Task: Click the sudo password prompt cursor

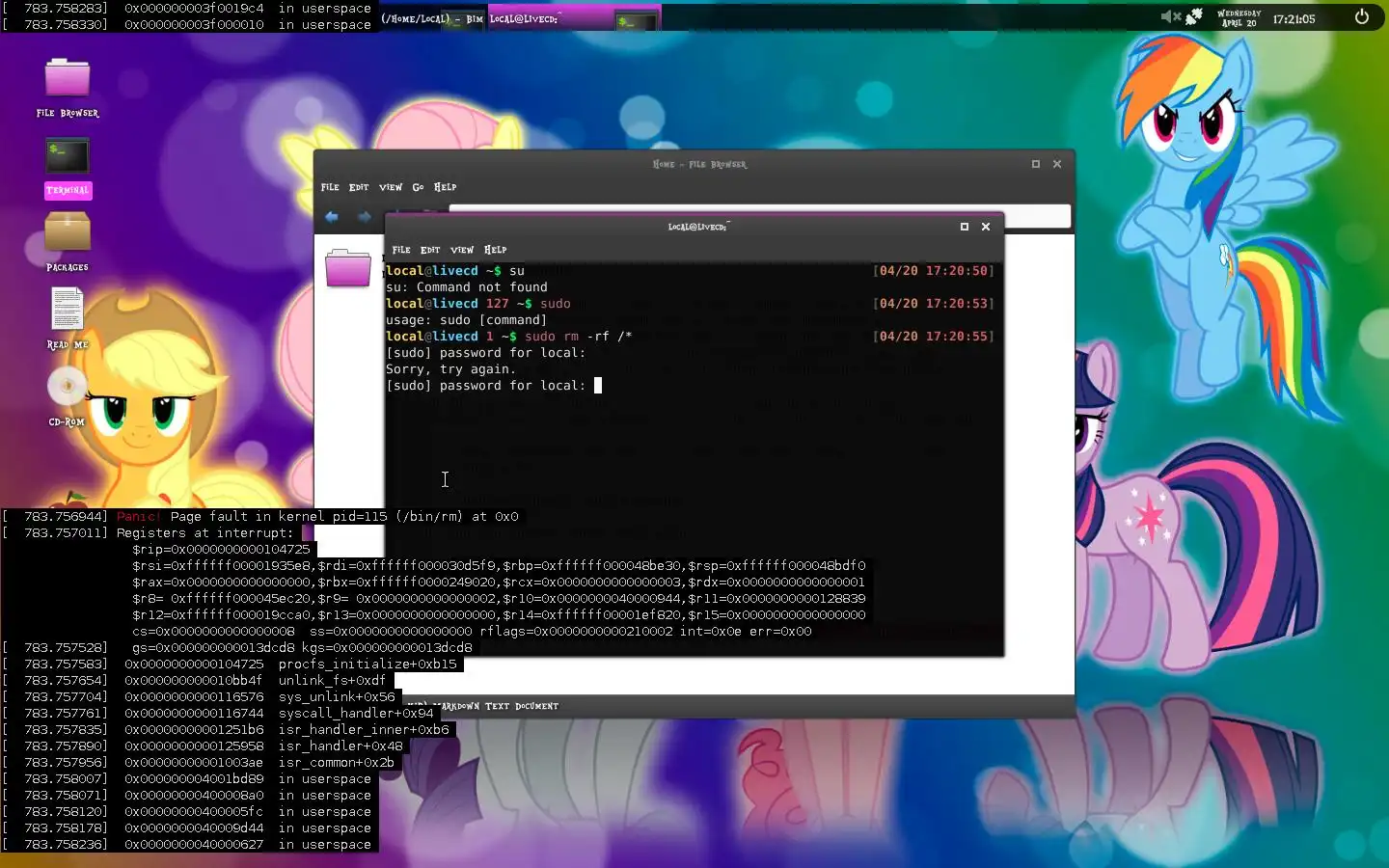Action: tap(598, 386)
